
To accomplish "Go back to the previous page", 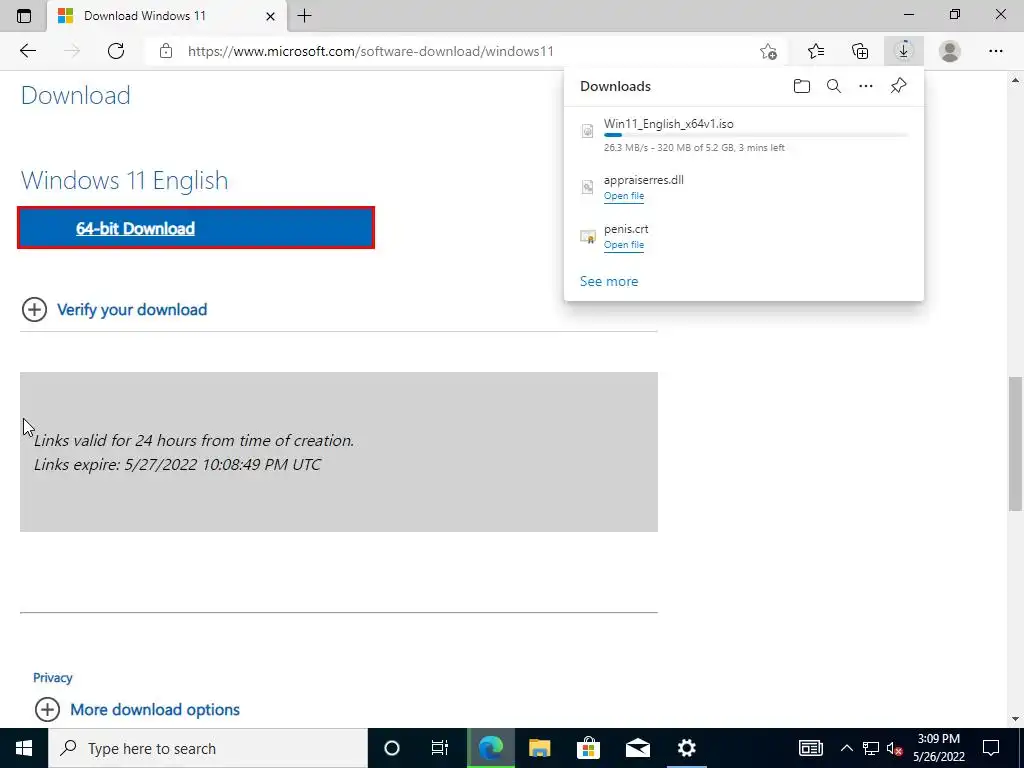I will pos(27,51).
